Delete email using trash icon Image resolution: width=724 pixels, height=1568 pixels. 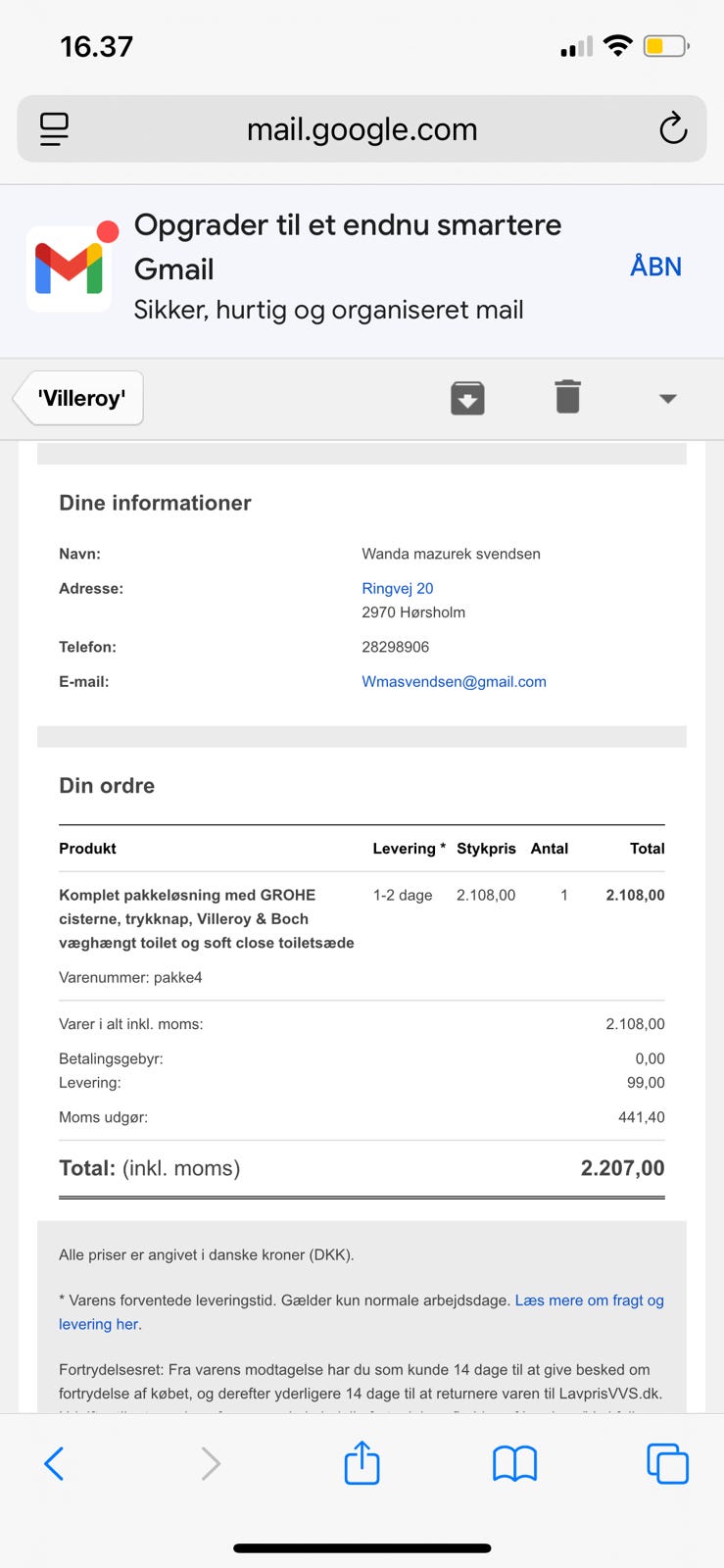567,398
